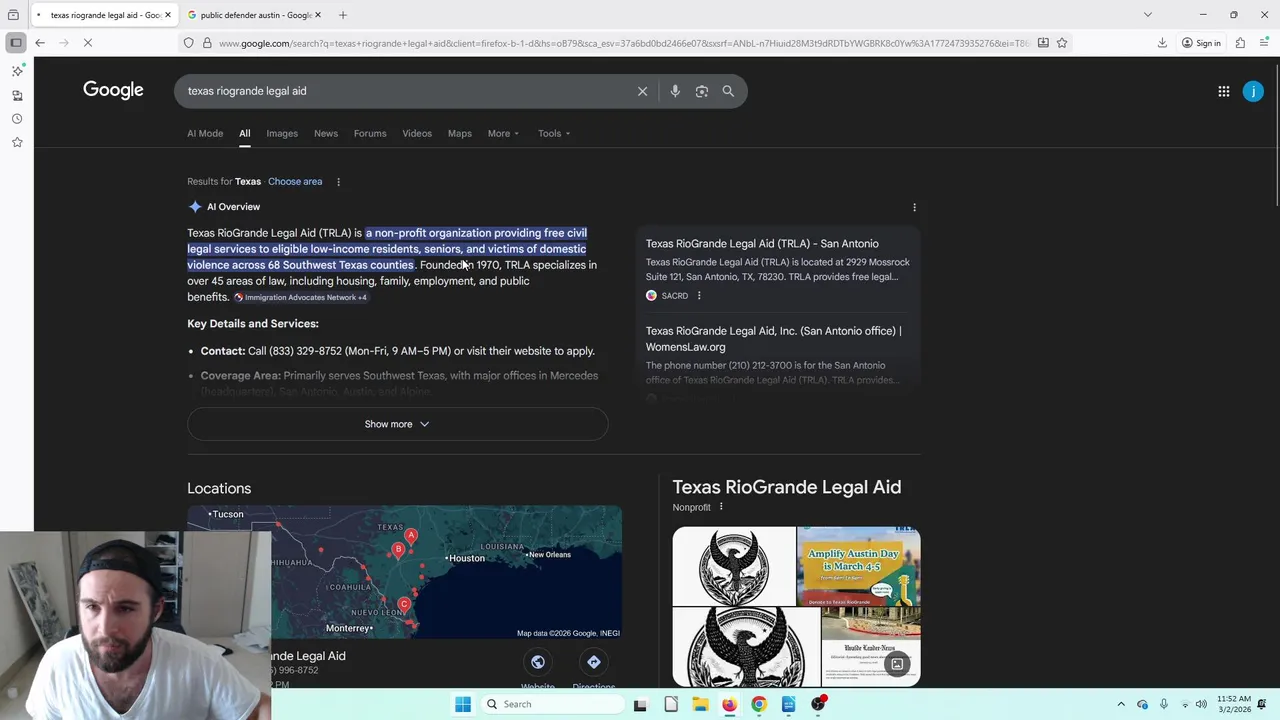Viewport: 1280px width, 720px height.
Task: Open the tracking protection shield icon
Action: coord(188,43)
